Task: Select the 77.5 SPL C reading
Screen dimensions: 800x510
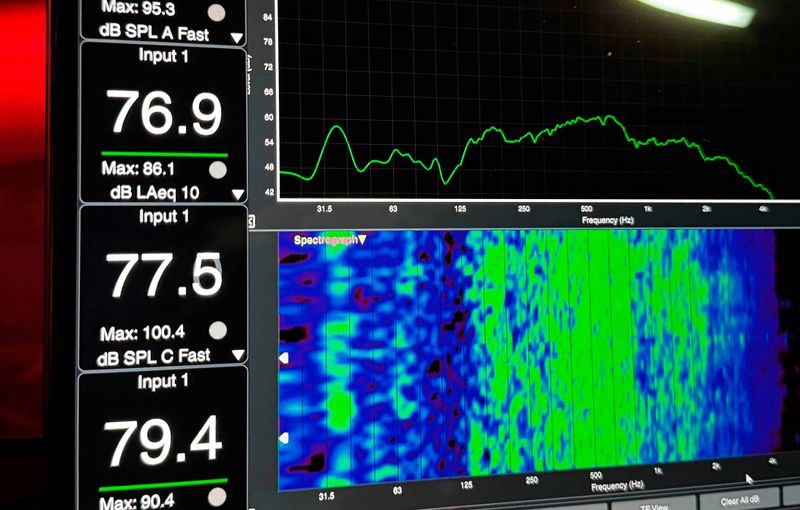Action: click(x=164, y=275)
